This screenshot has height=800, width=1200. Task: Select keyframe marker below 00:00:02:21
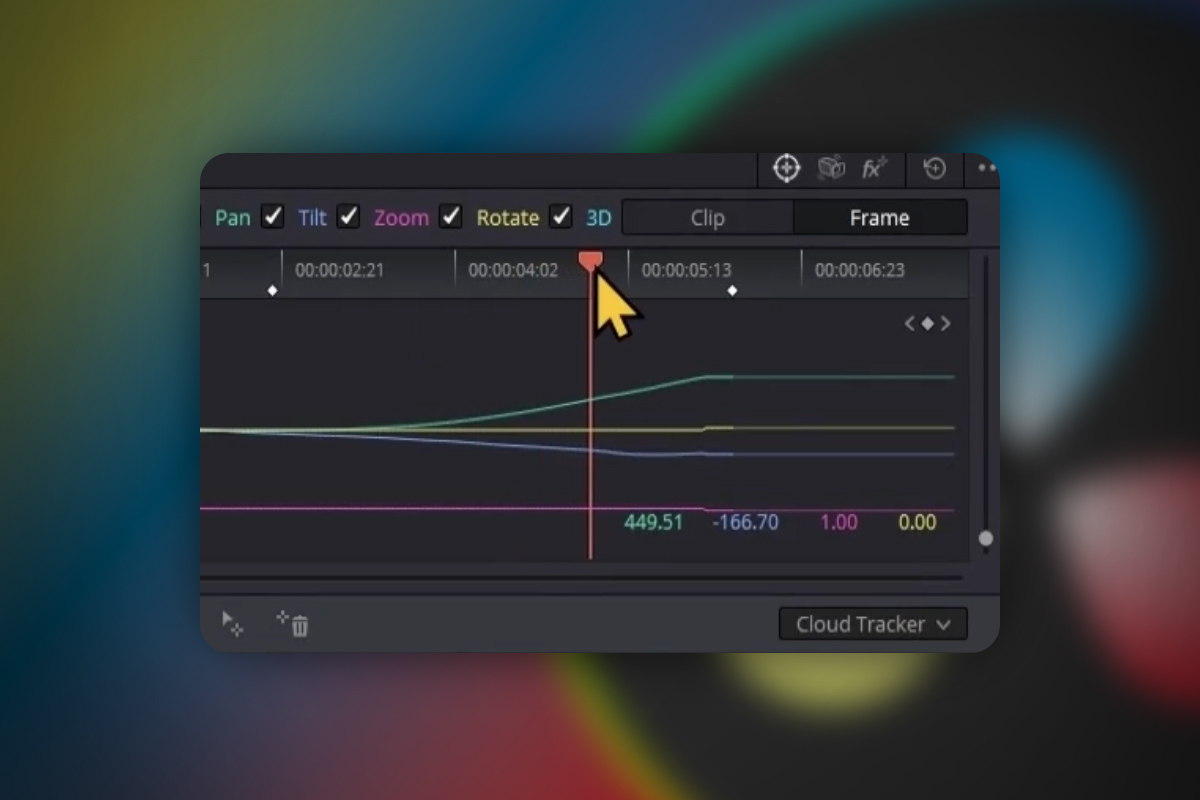pos(272,291)
